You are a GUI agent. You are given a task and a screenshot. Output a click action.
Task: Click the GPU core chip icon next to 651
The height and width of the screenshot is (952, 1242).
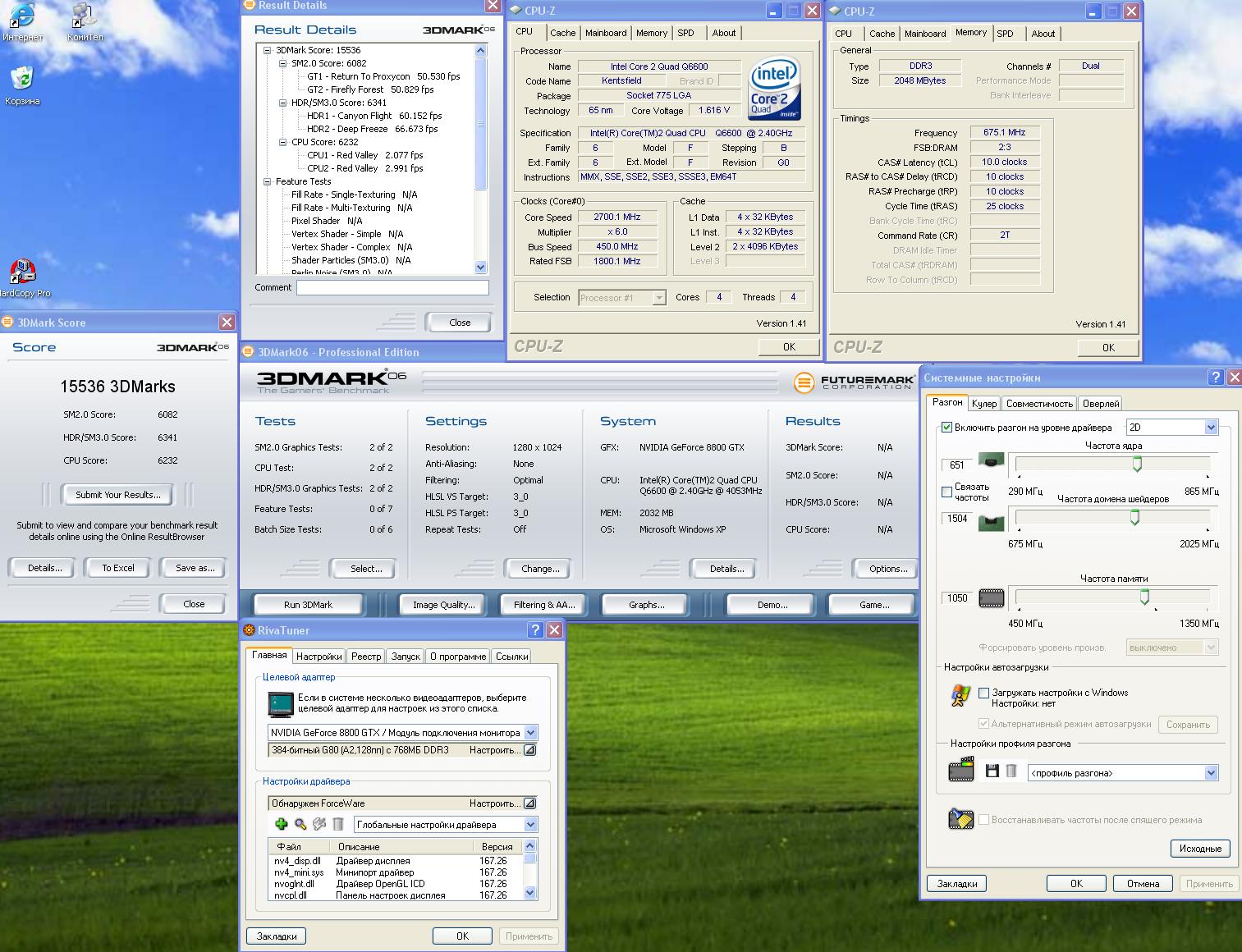coord(992,461)
